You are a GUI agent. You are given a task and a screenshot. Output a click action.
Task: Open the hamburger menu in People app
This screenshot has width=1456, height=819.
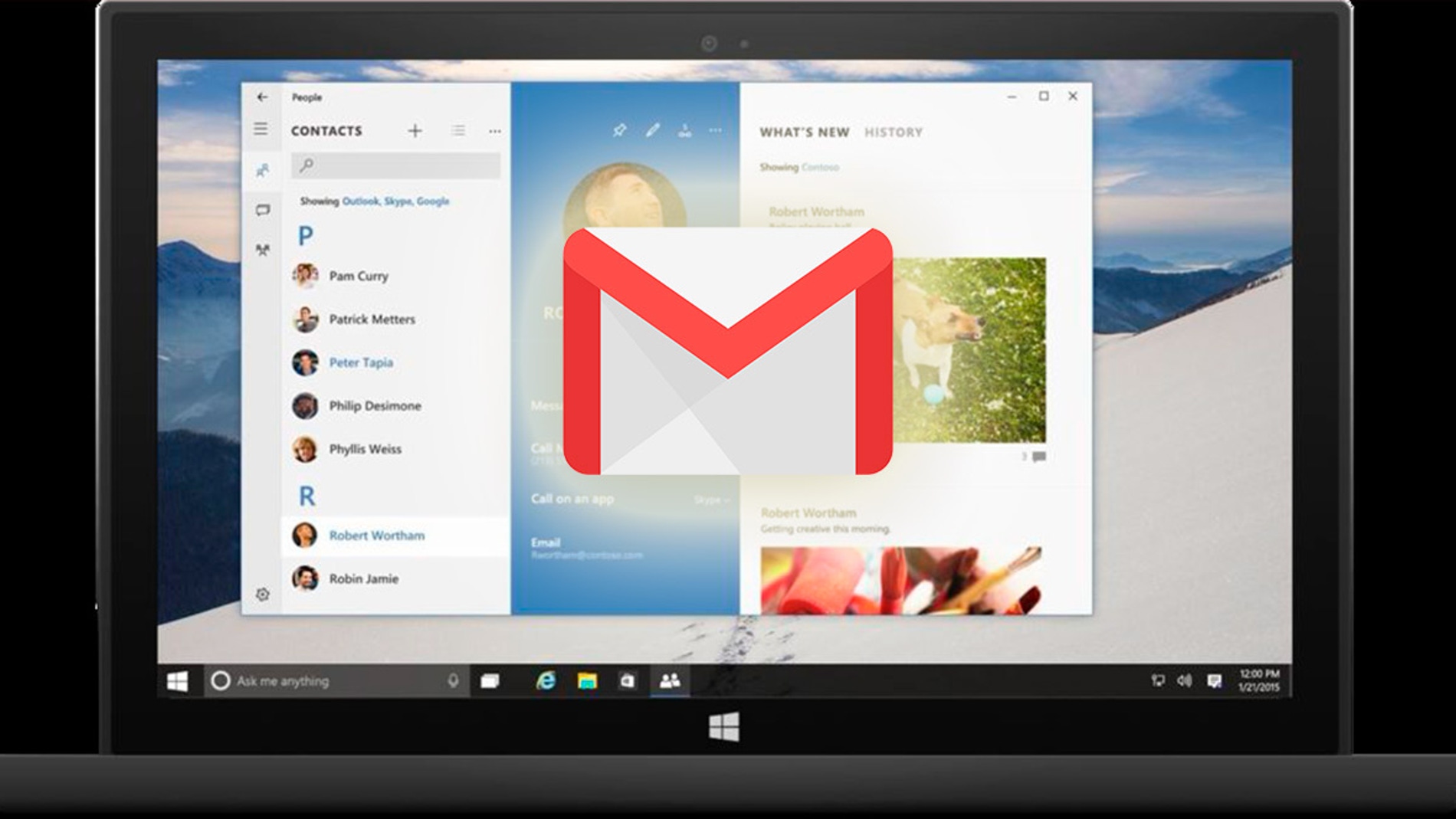261,129
